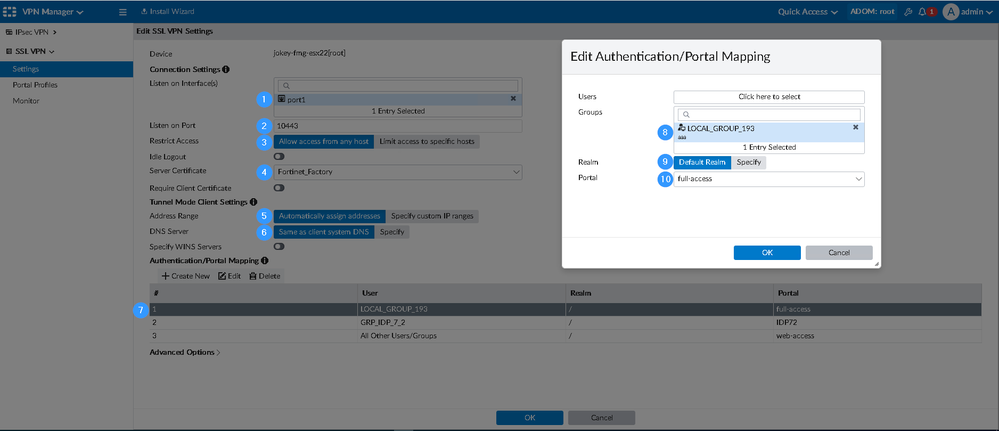Image resolution: width=999 pixels, height=431 pixels.
Task: Click the hamburger menu icon in header
Action: point(123,12)
